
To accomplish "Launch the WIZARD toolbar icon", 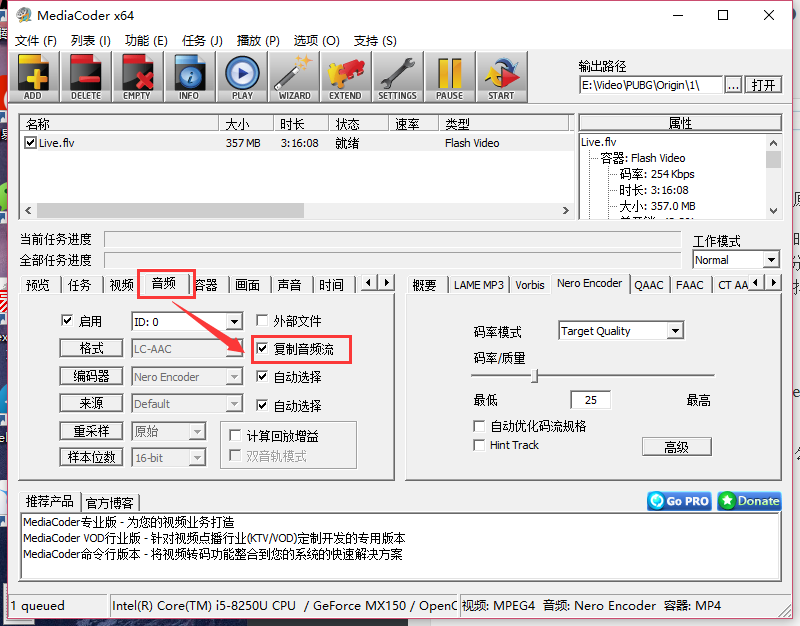I will pos(294,77).
